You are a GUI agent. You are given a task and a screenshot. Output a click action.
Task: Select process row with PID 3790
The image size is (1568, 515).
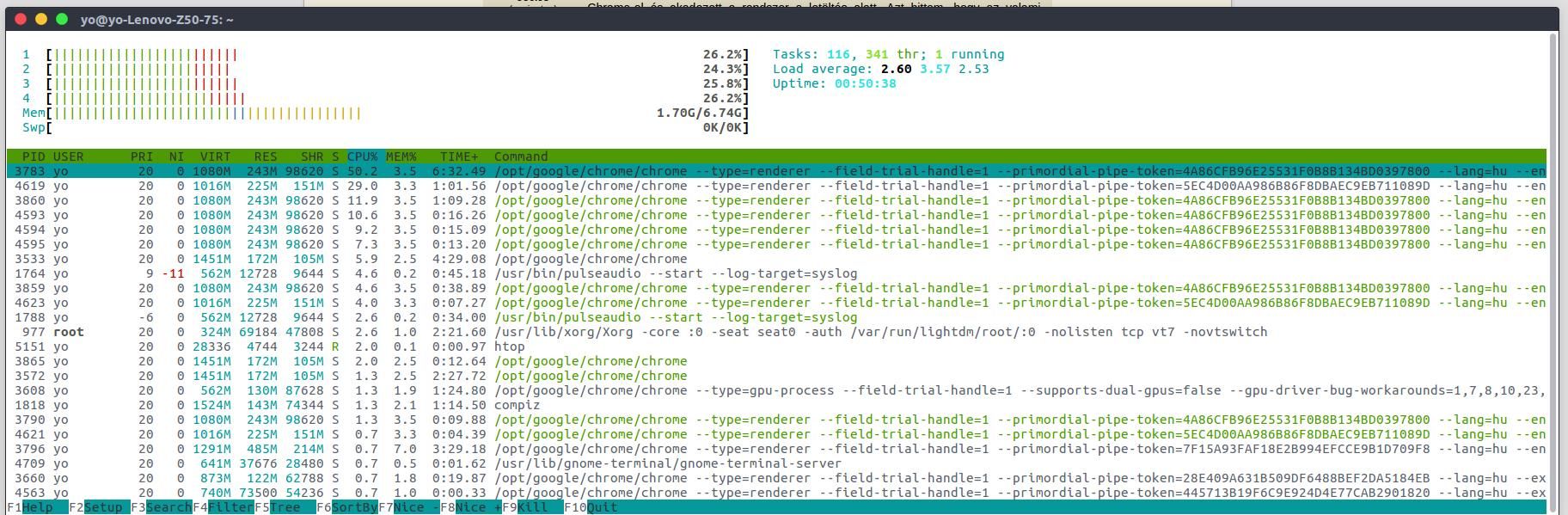(x=776, y=420)
